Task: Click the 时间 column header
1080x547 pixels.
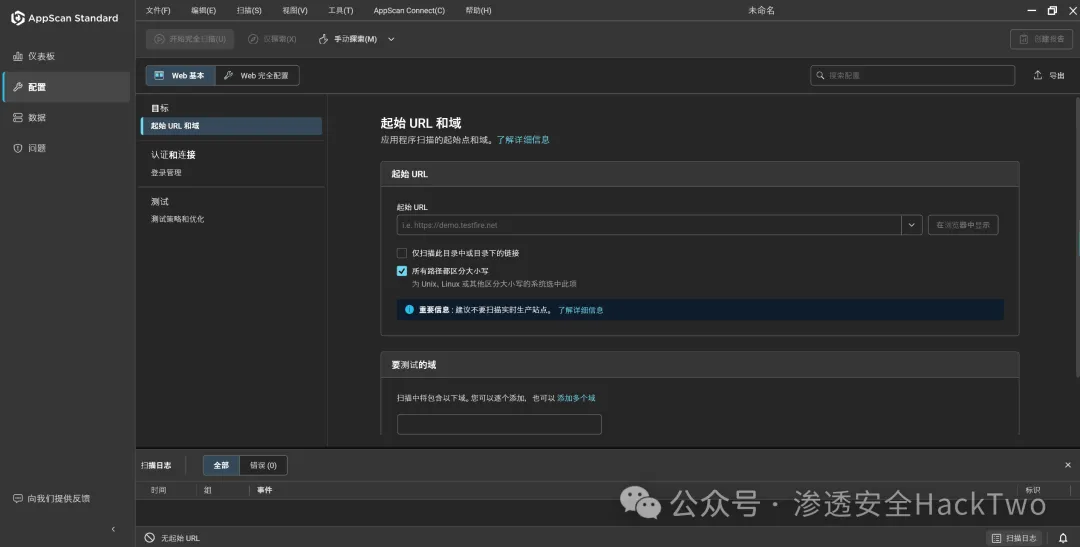Action: click(x=158, y=490)
